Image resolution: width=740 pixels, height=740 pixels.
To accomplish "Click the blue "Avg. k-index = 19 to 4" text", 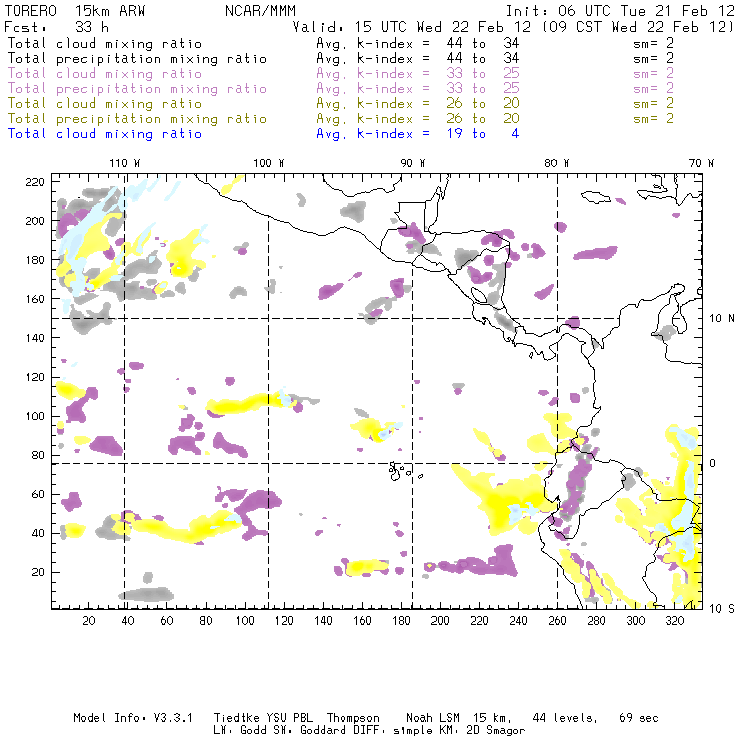I will [418, 134].
